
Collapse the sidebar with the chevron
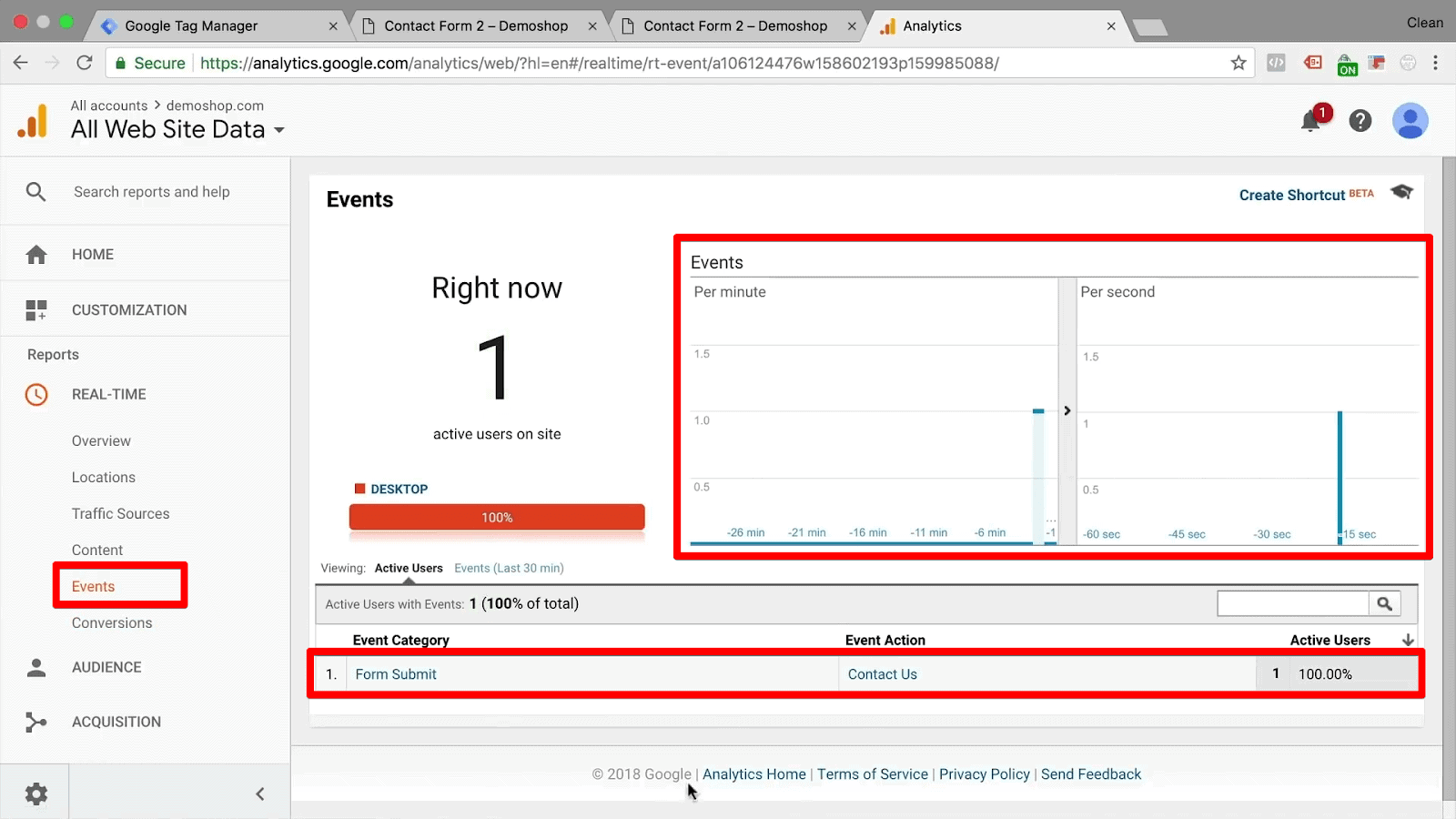pos(259,793)
